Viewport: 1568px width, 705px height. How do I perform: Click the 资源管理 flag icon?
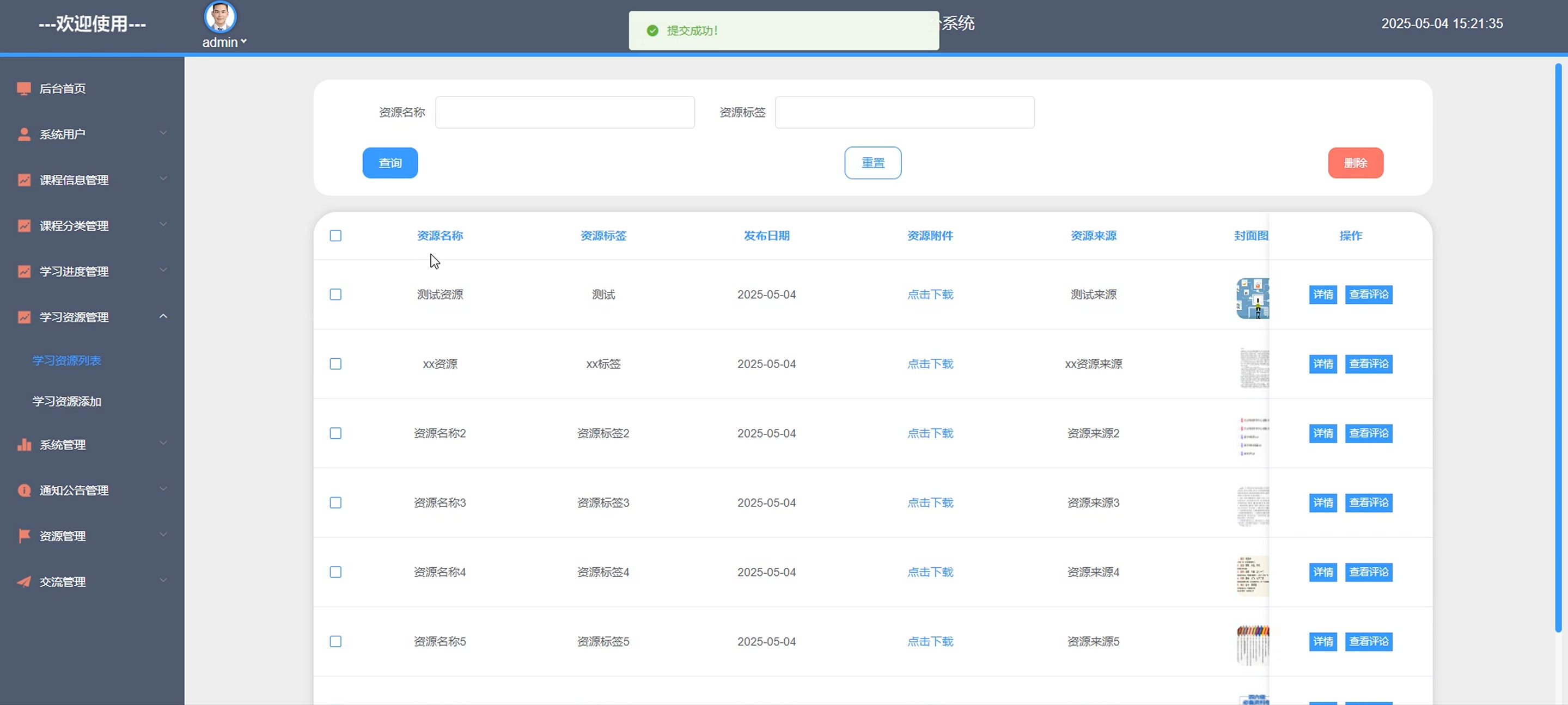(24, 536)
